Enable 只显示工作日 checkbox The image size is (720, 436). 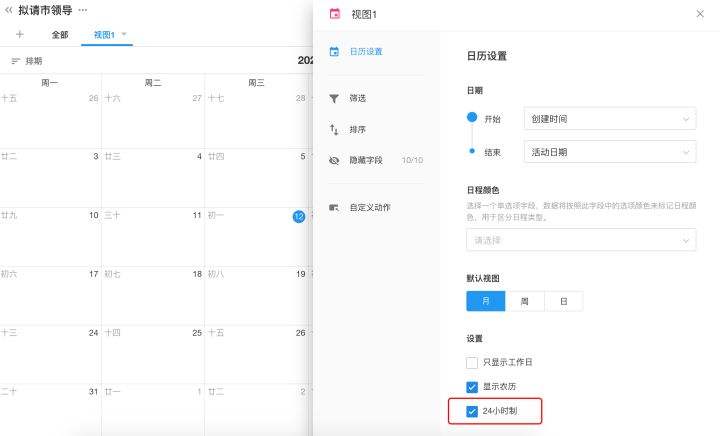(x=473, y=362)
